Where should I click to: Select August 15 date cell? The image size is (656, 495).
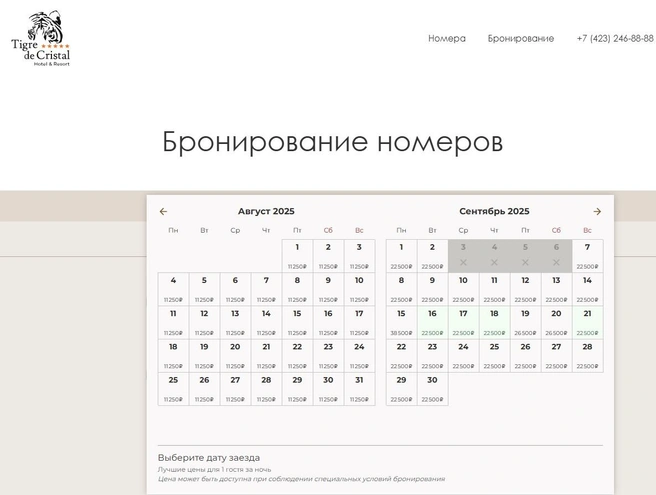coord(297,323)
